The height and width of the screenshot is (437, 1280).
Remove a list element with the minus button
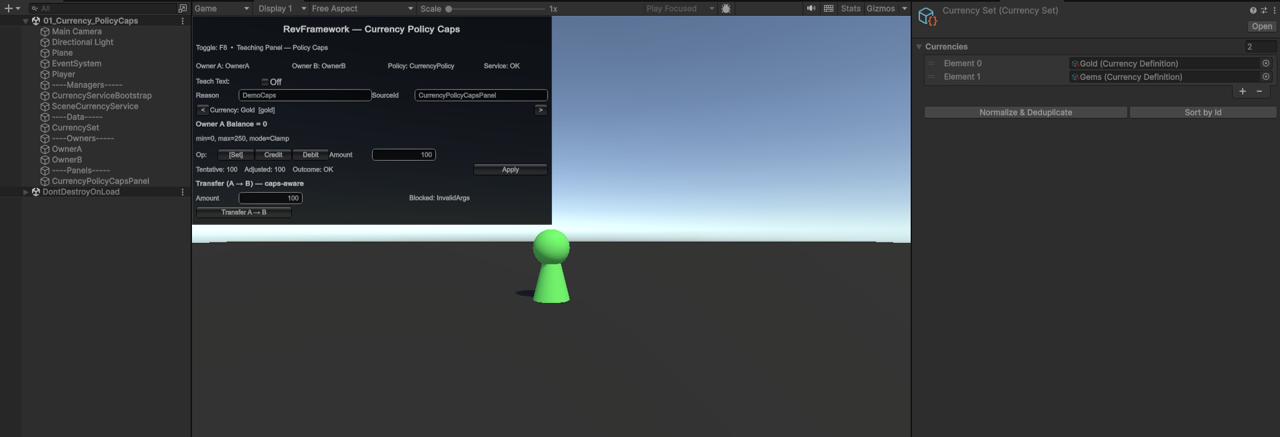1259,91
